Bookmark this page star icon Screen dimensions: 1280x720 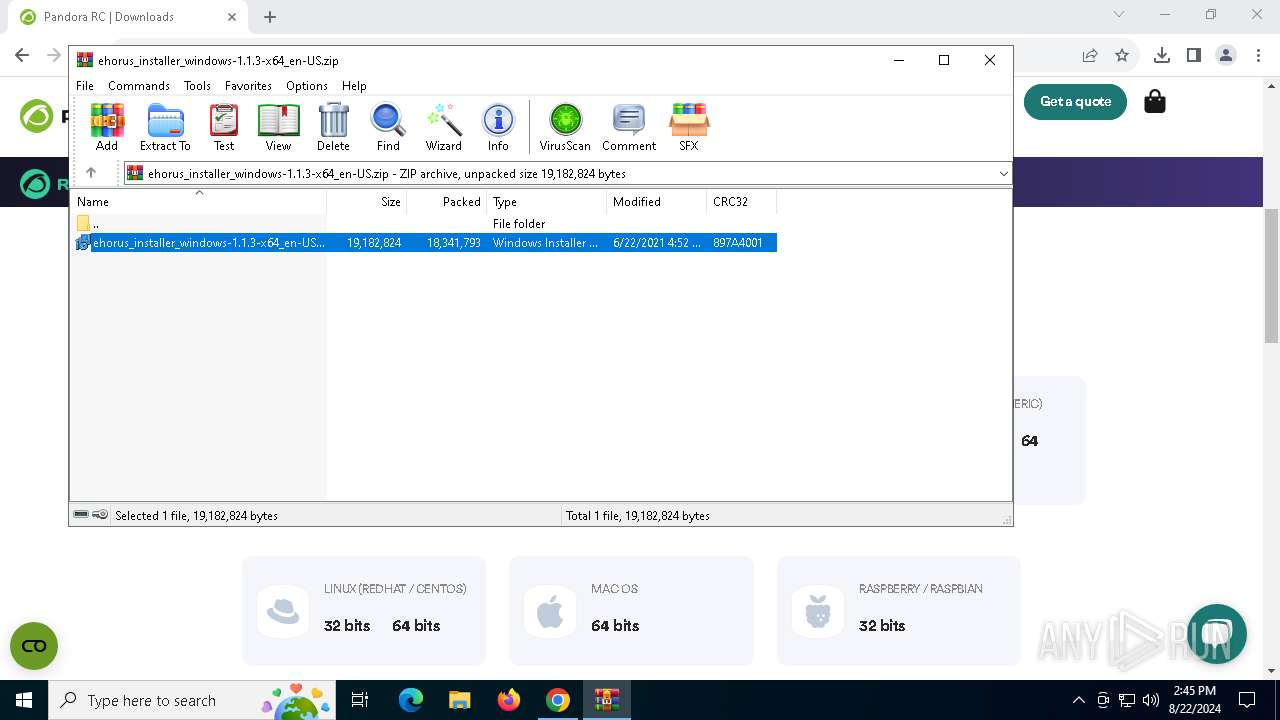tap(1122, 55)
